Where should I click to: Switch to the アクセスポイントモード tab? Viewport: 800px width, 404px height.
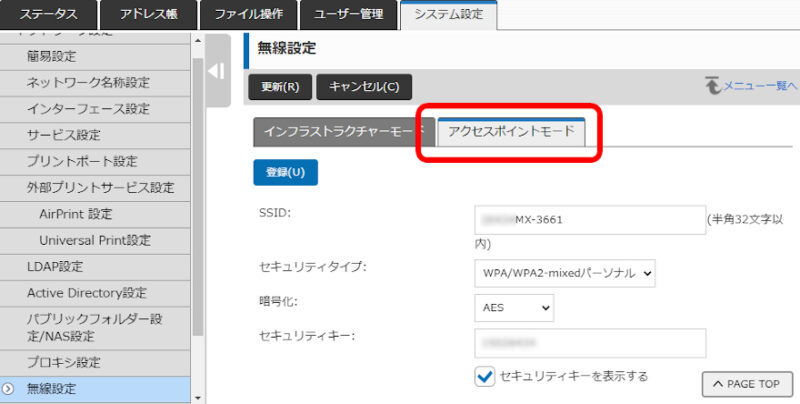[511, 132]
